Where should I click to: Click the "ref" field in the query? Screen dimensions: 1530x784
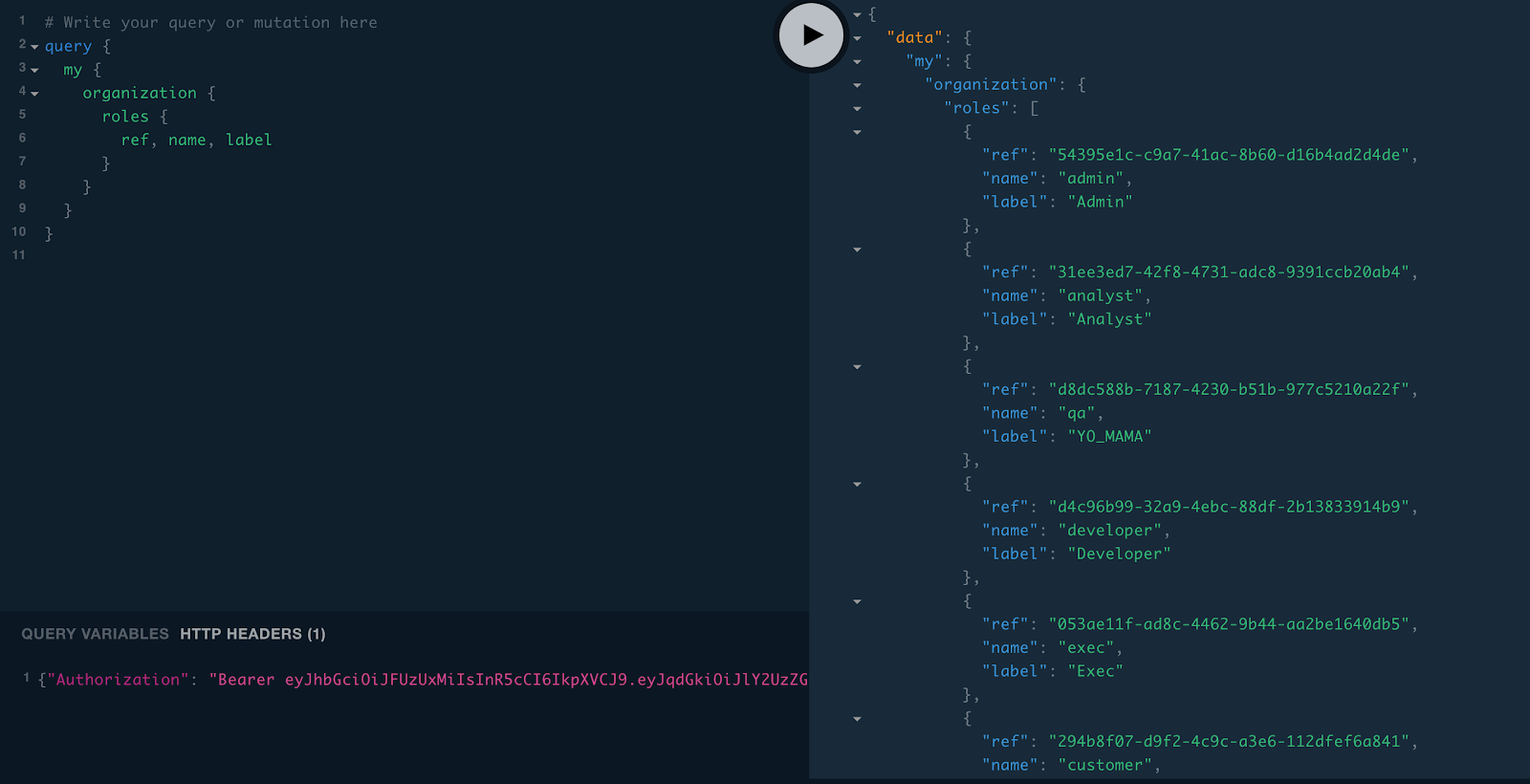(135, 140)
